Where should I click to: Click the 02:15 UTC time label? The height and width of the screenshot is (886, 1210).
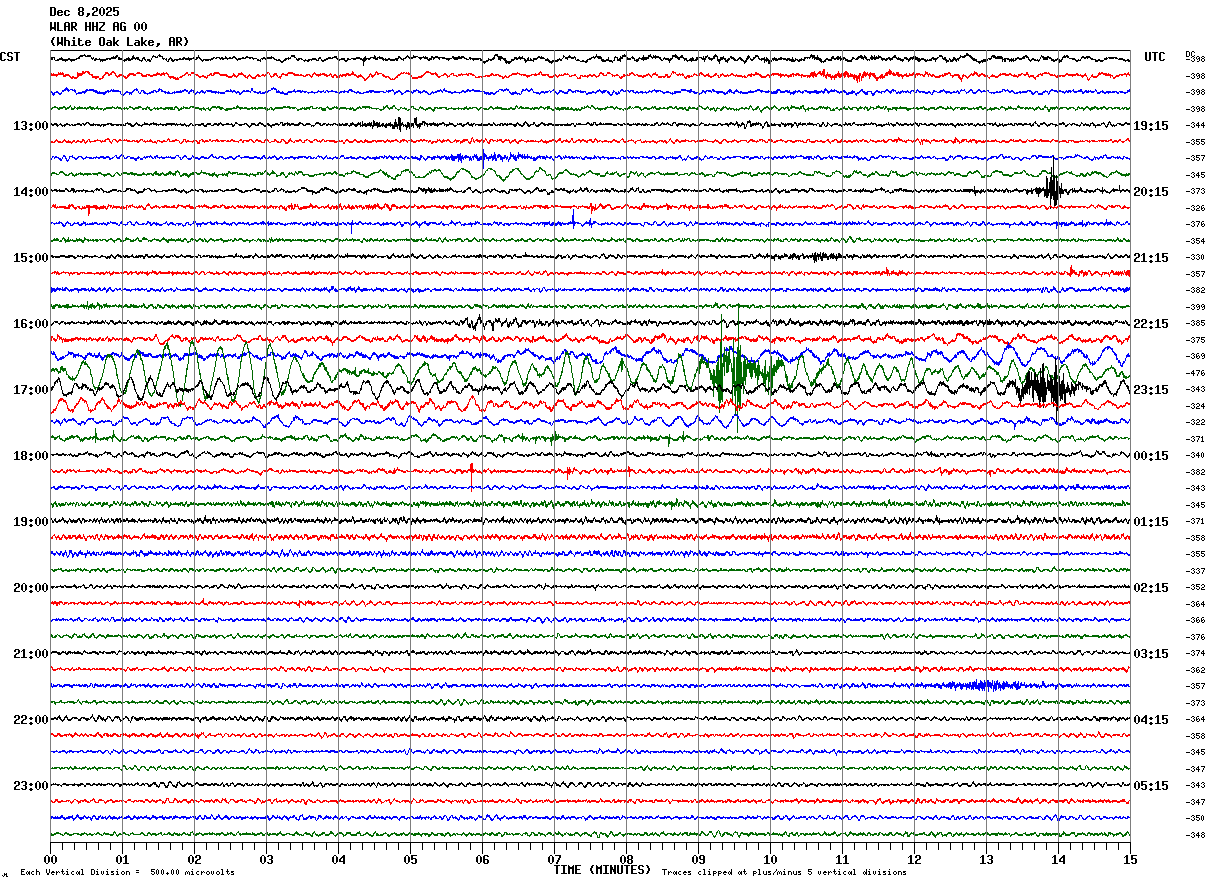[x=1151, y=588]
